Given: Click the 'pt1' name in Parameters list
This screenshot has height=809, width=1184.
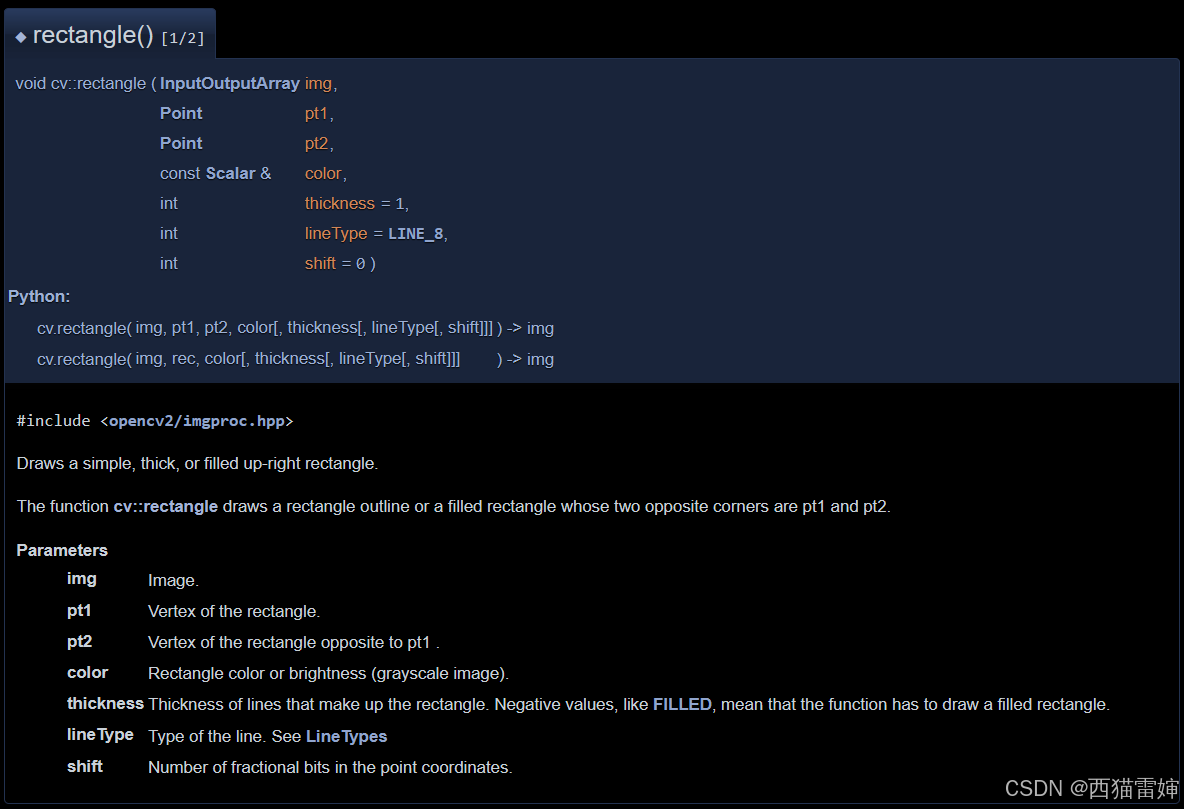Looking at the screenshot, I should click(x=79, y=610).
